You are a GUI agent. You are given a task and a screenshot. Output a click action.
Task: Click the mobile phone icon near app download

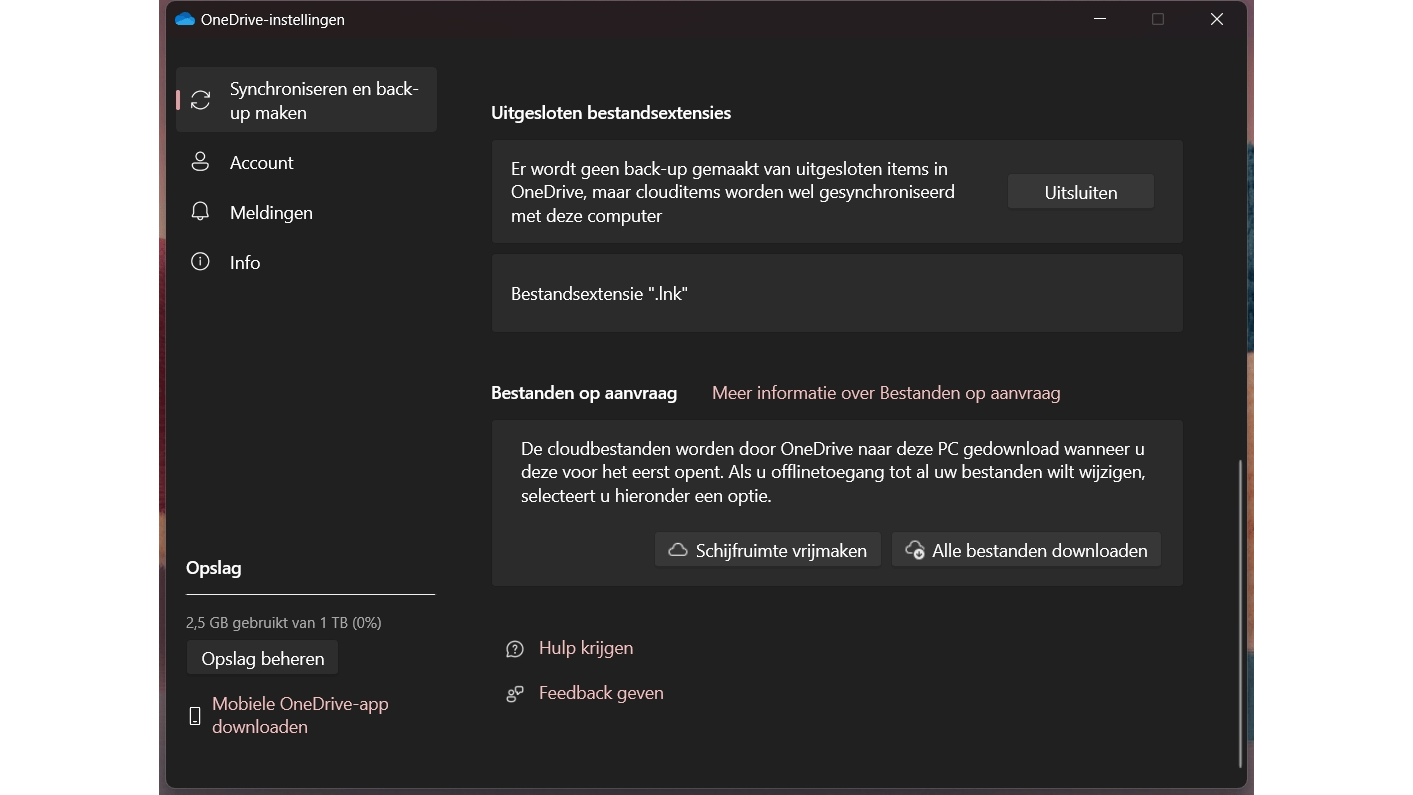(x=195, y=716)
